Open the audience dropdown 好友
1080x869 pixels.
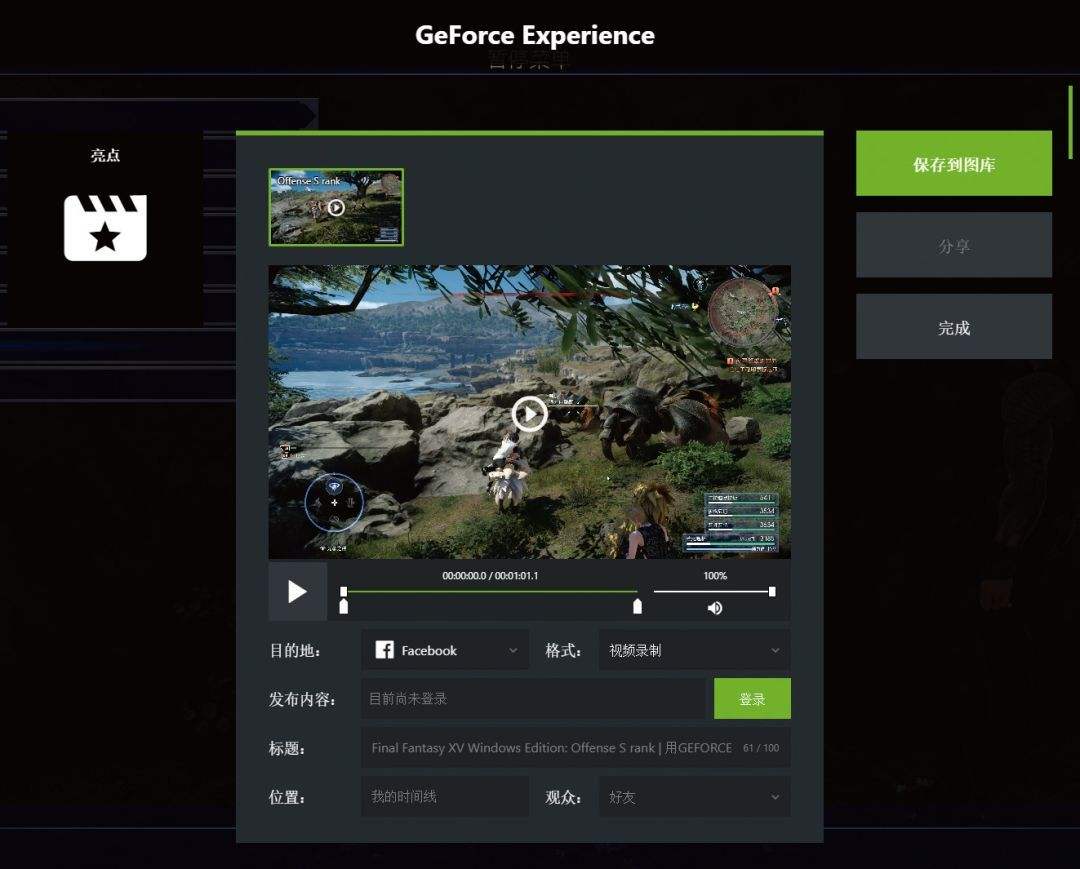(694, 797)
